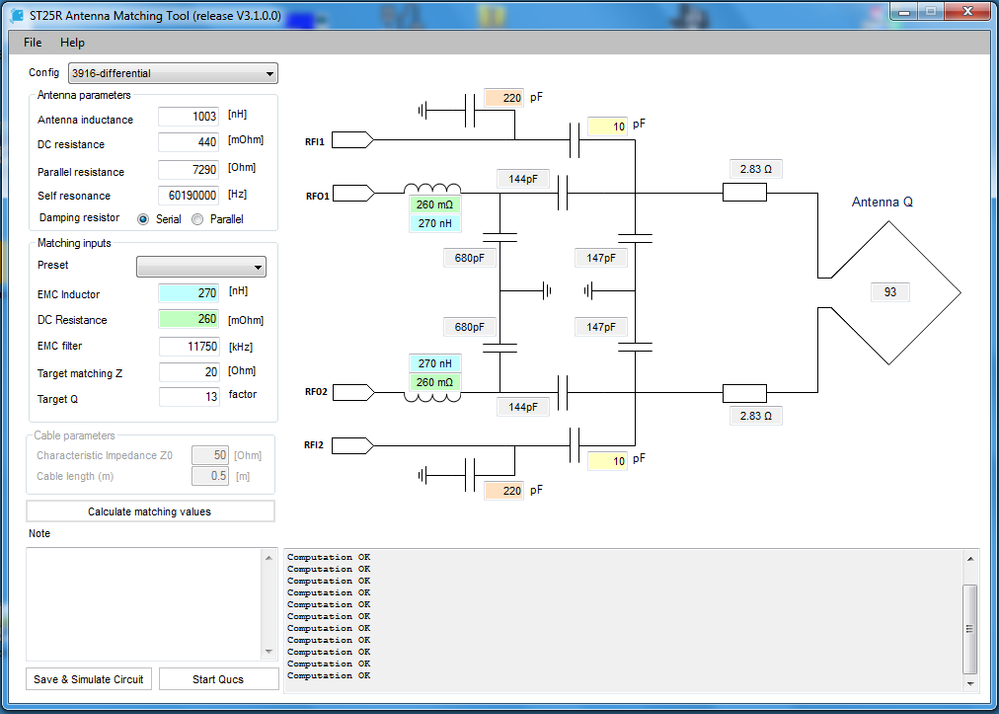Click the top yellow 10 pF capacitor field

(607, 126)
